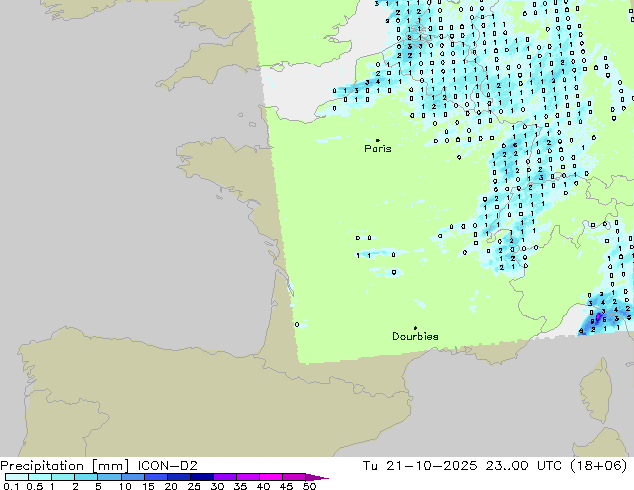
Task: Click the '23..00 UTC' time text
Action: click(524, 466)
